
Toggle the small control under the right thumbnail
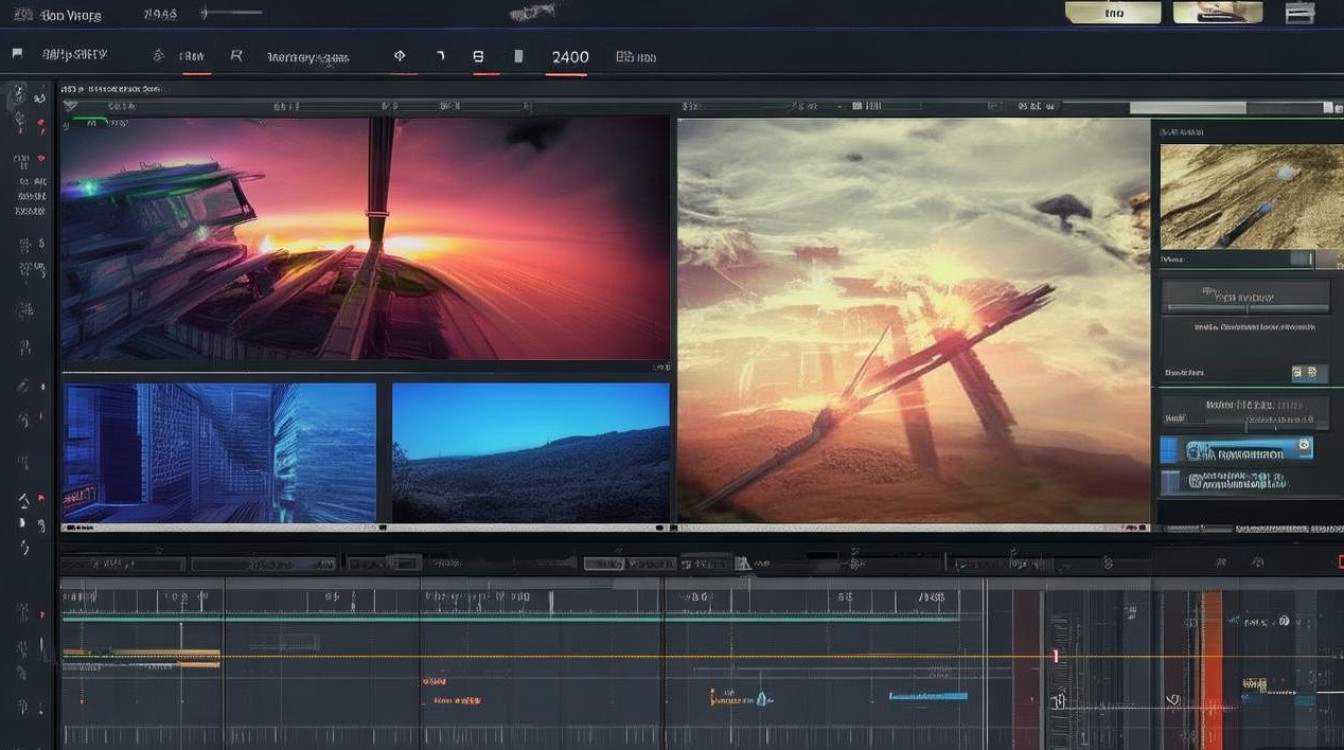pos(1300,259)
